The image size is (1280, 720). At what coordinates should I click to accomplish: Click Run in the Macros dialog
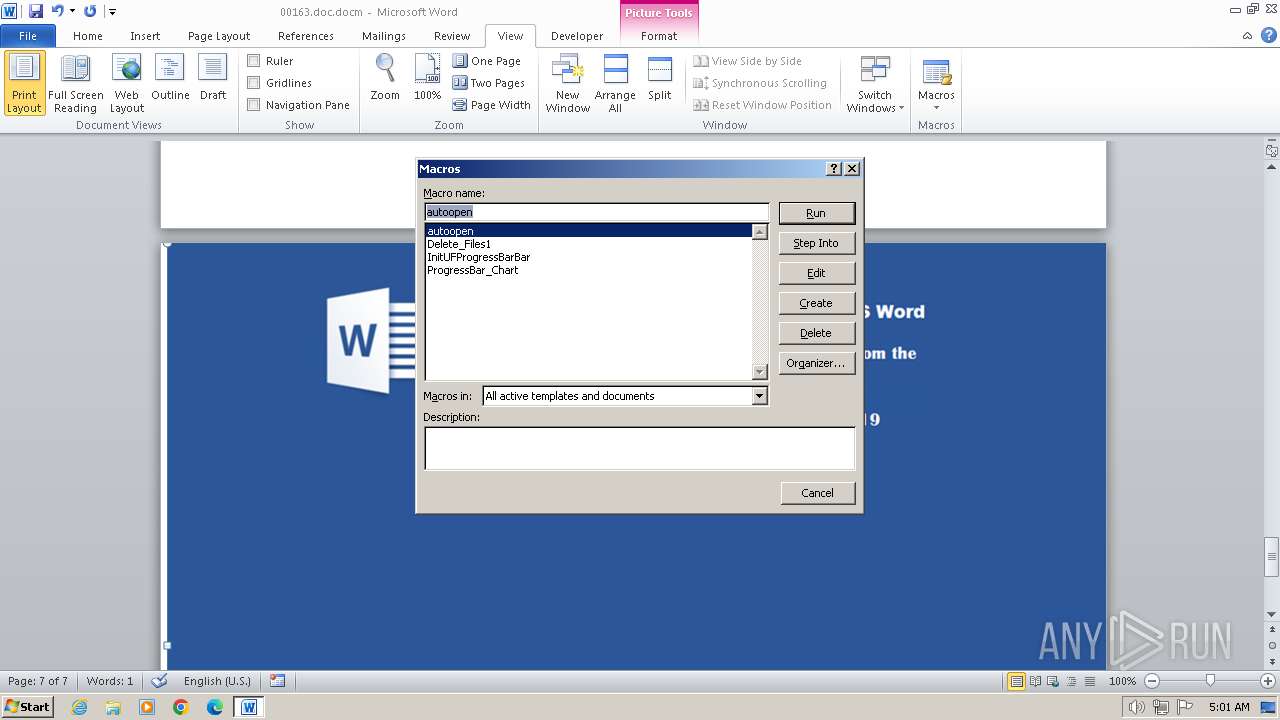(816, 213)
